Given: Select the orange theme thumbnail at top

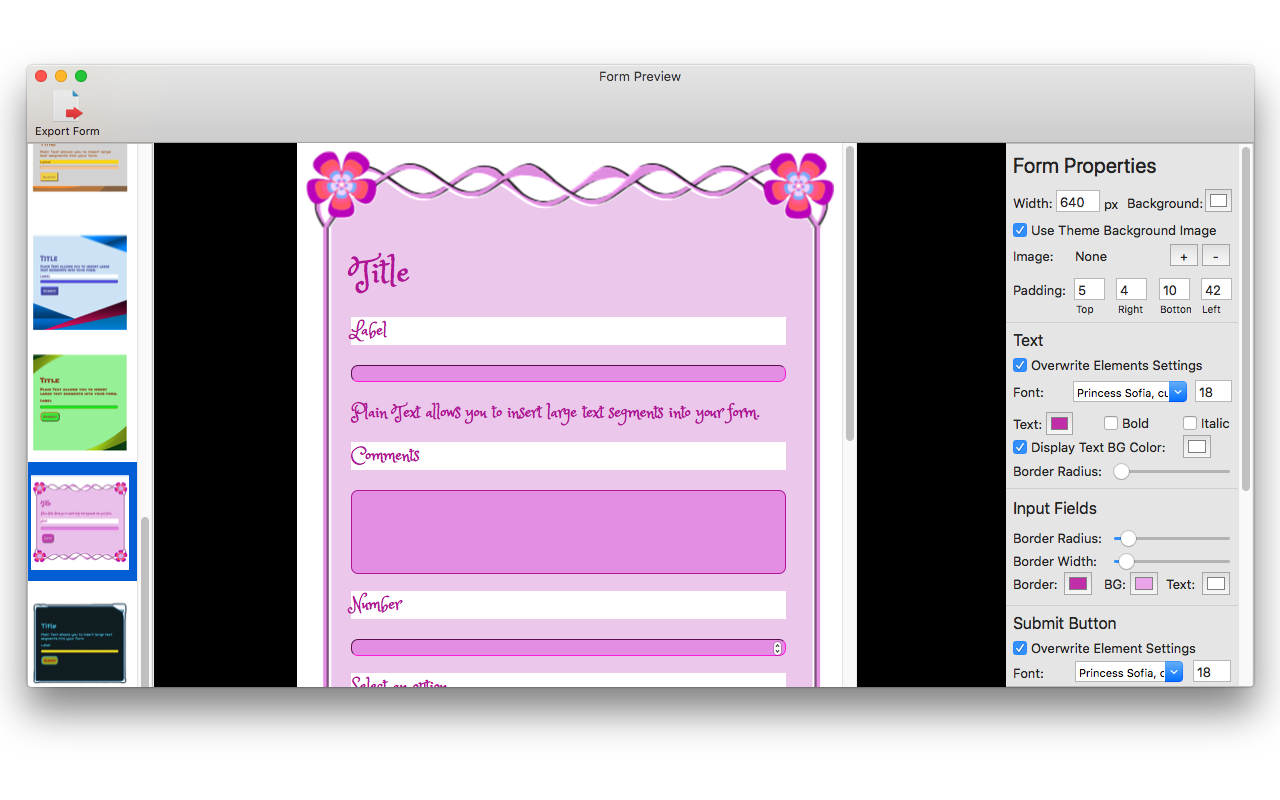Looking at the screenshot, I should (x=80, y=167).
